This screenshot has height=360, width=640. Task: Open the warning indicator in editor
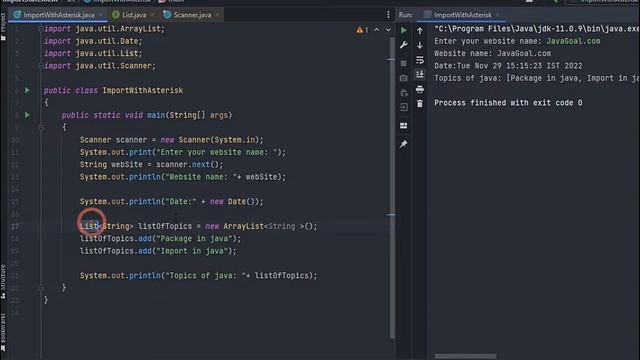tap(362, 29)
